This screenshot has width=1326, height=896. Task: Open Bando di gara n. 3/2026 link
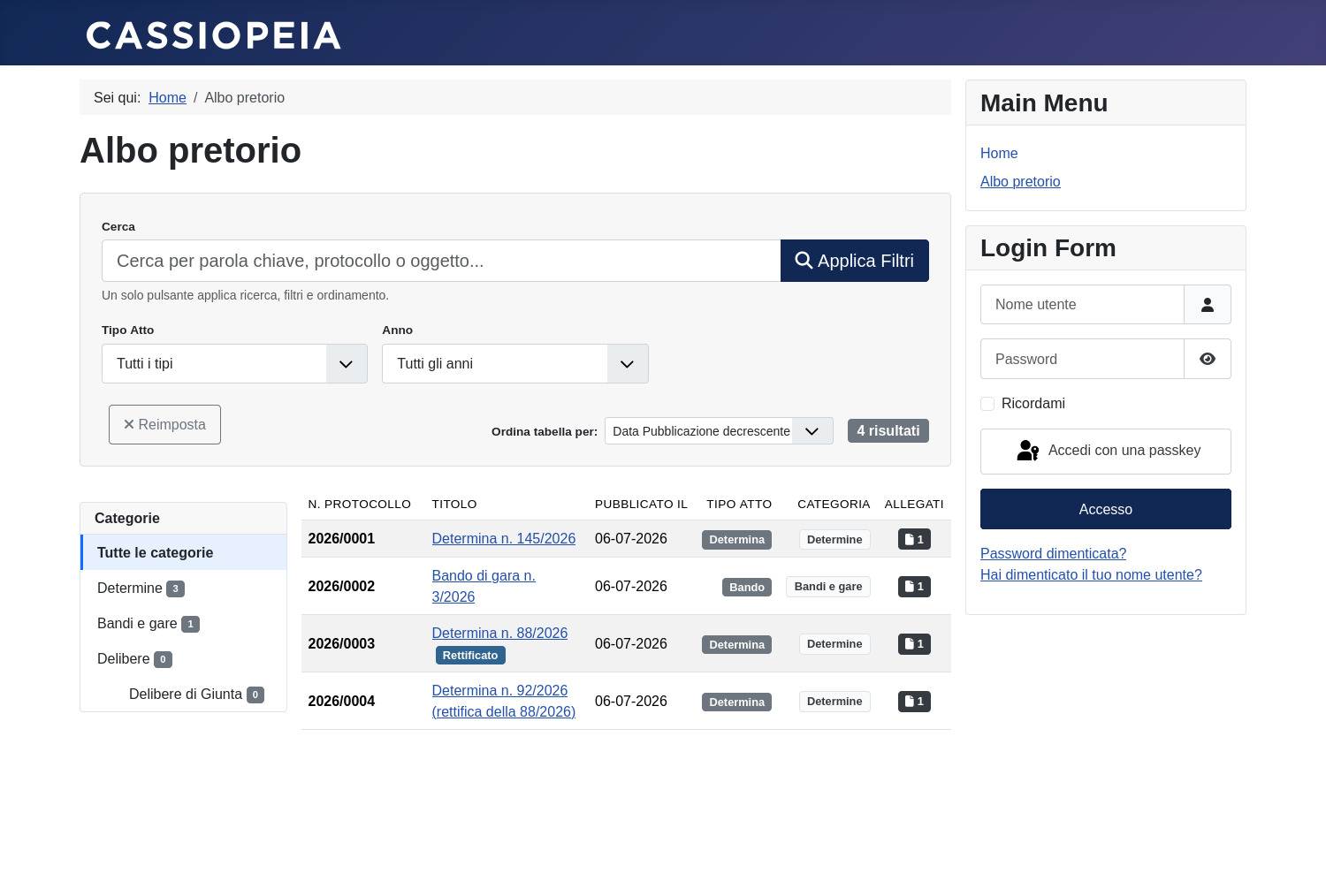(x=484, y=586)
